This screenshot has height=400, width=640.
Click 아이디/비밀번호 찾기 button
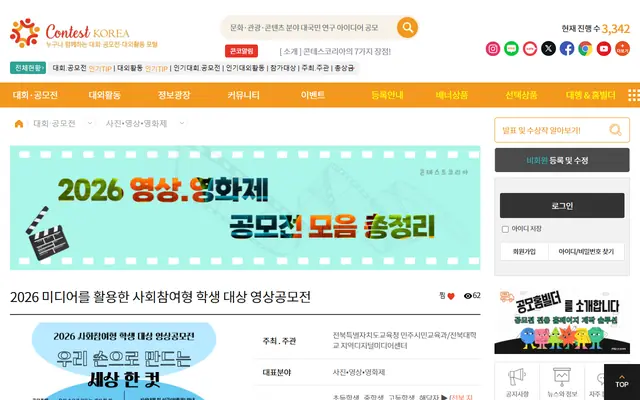pyautogui.click(x=586, y=252)
